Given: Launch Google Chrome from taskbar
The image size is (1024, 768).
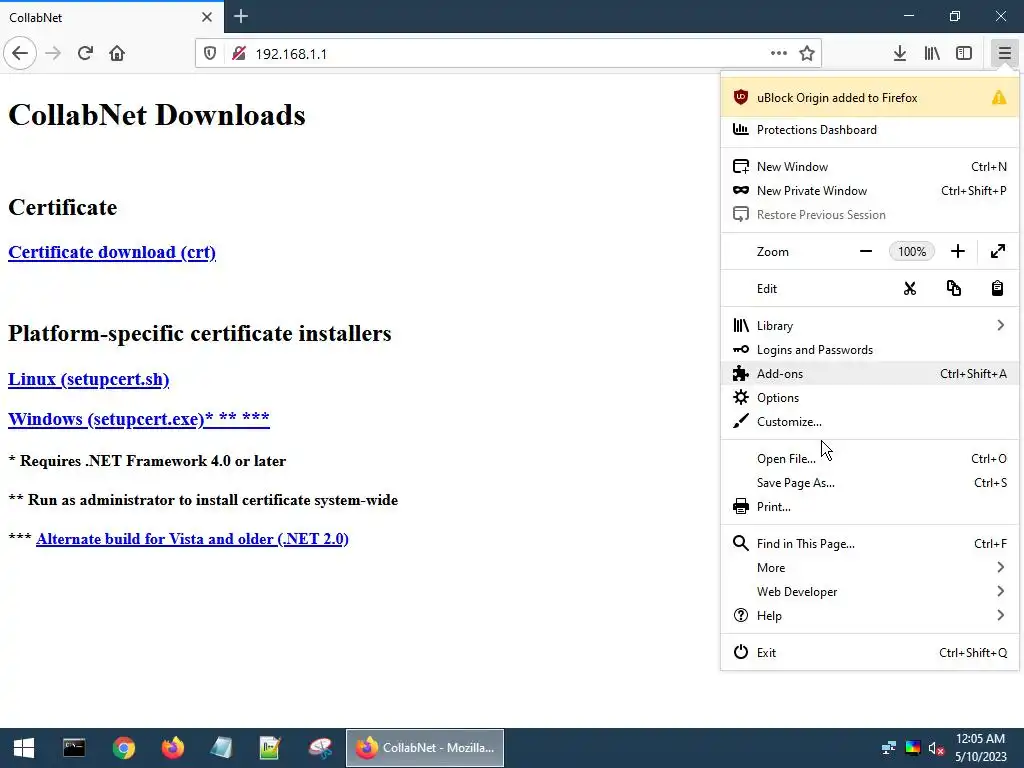Looking at the screenshot, I should [123, 748].
